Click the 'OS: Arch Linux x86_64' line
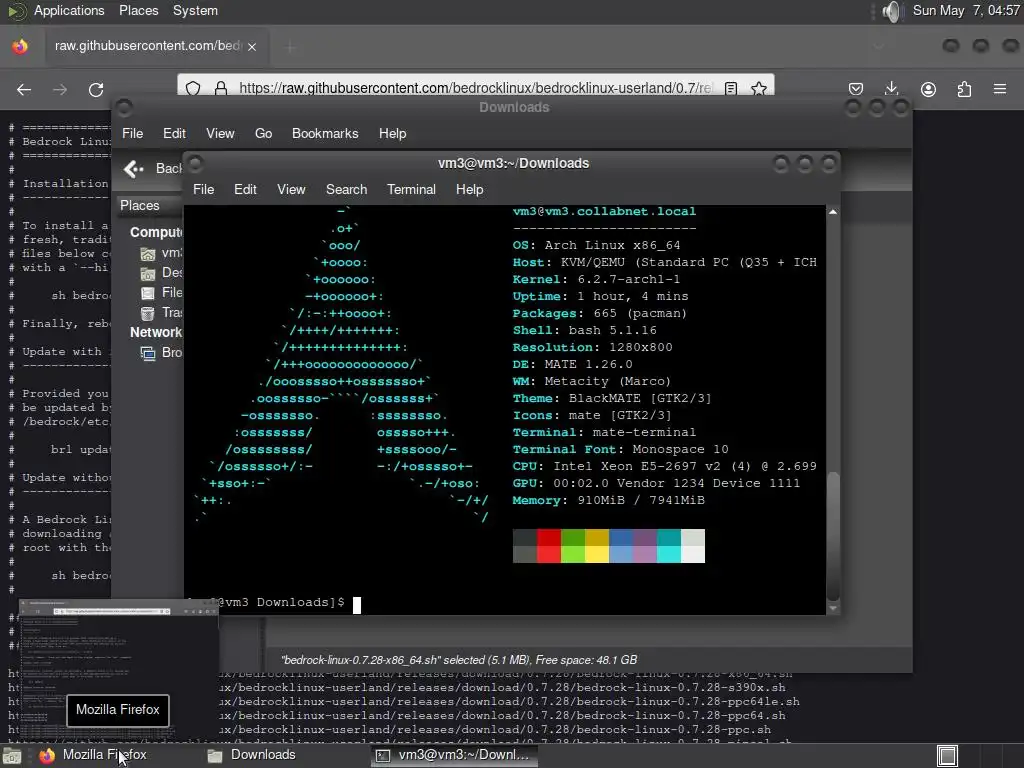The image size is (1024, 768). (596, 246)
